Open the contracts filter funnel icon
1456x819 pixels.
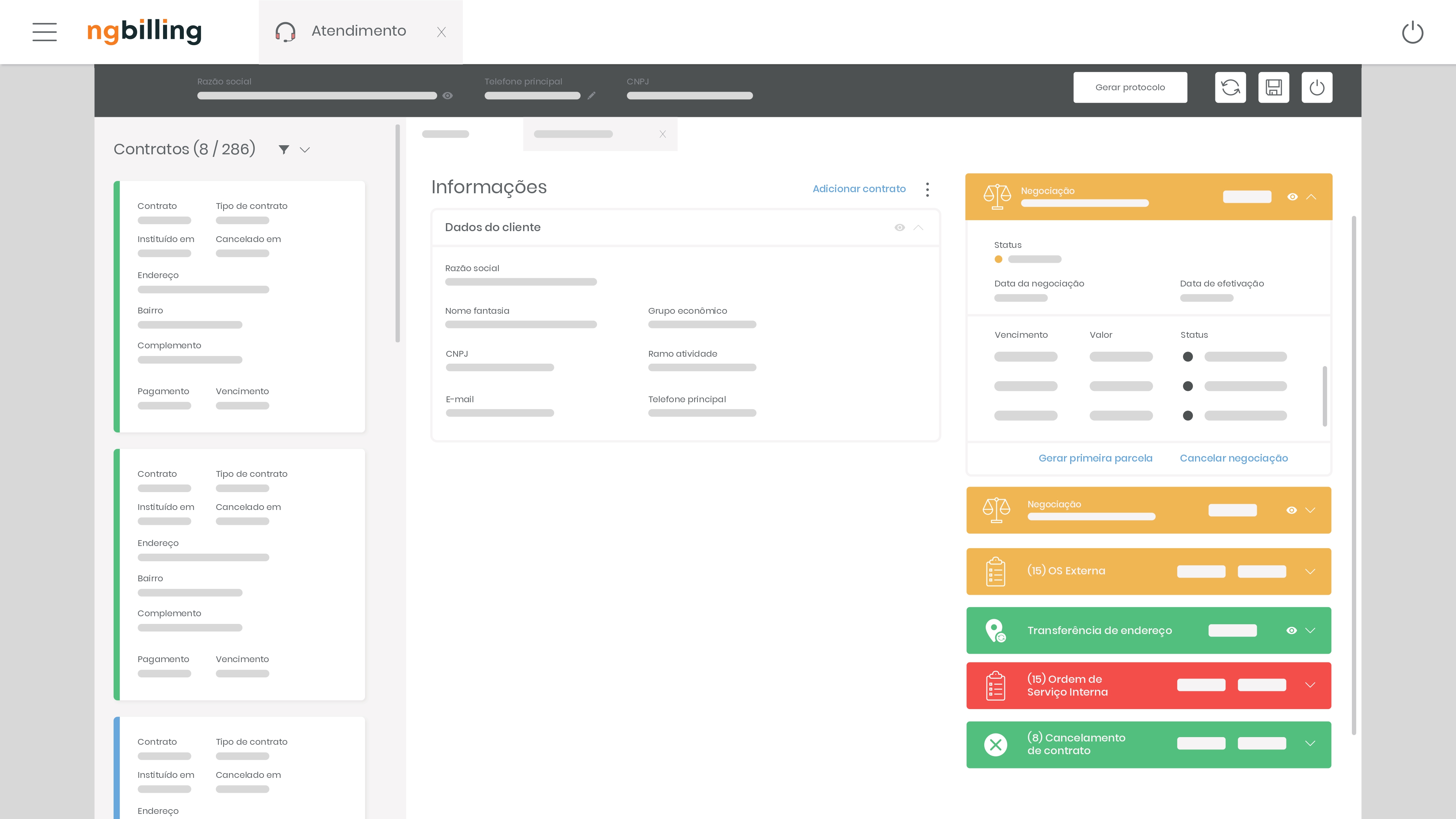coord(284,149)
